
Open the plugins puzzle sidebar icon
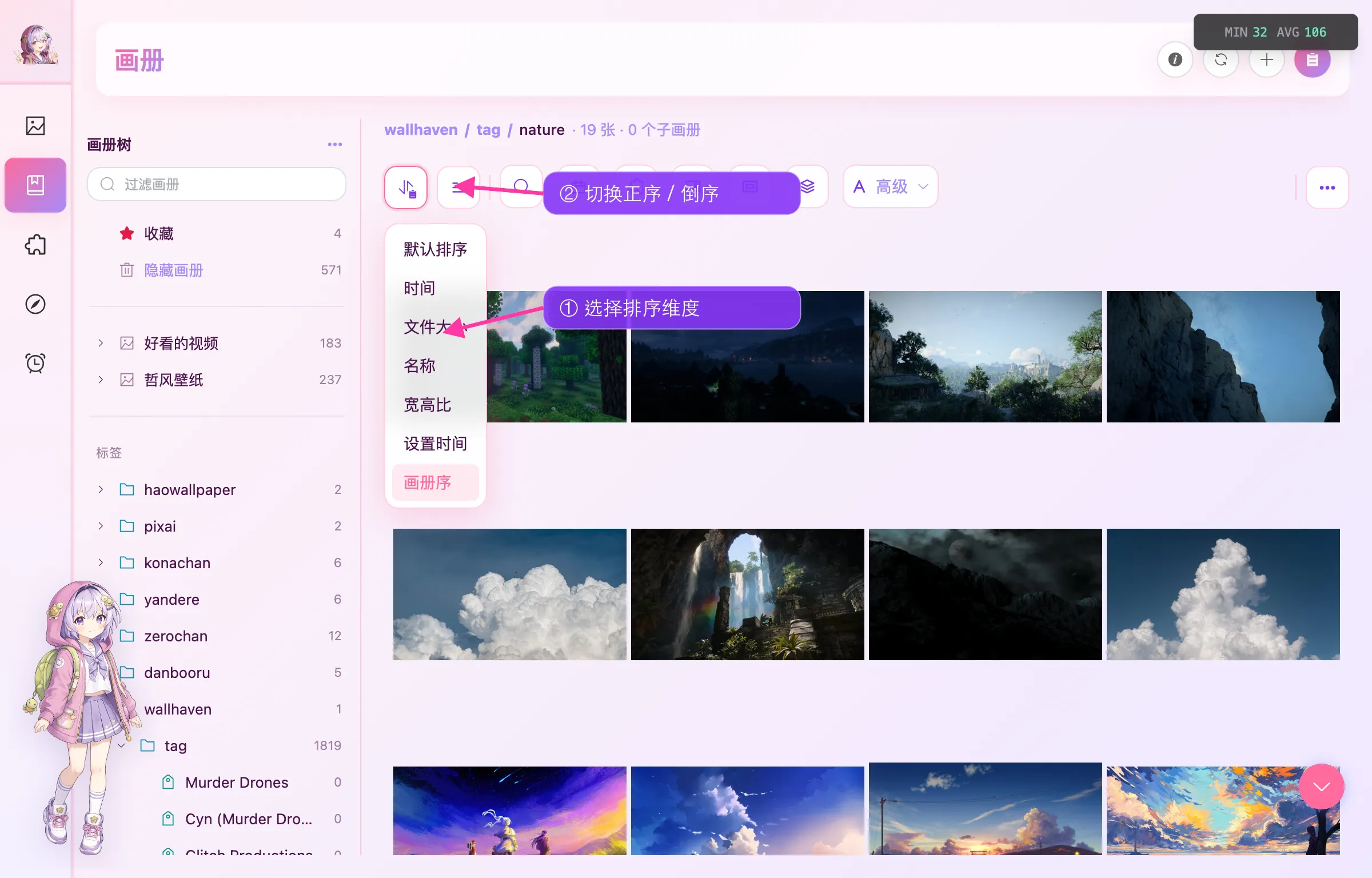point(35,245)
